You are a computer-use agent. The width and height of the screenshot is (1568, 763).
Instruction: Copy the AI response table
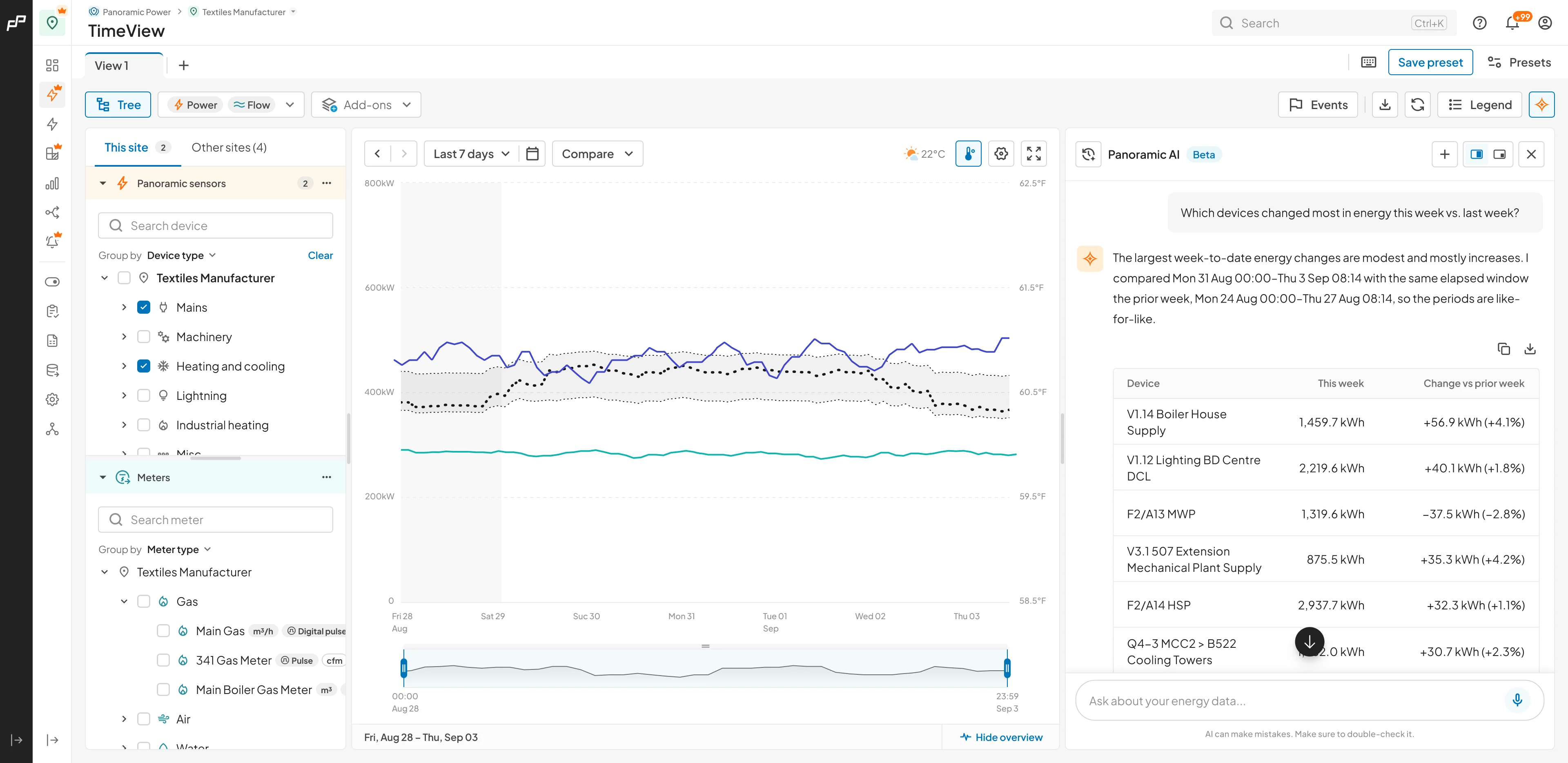tap(1503, 349)
